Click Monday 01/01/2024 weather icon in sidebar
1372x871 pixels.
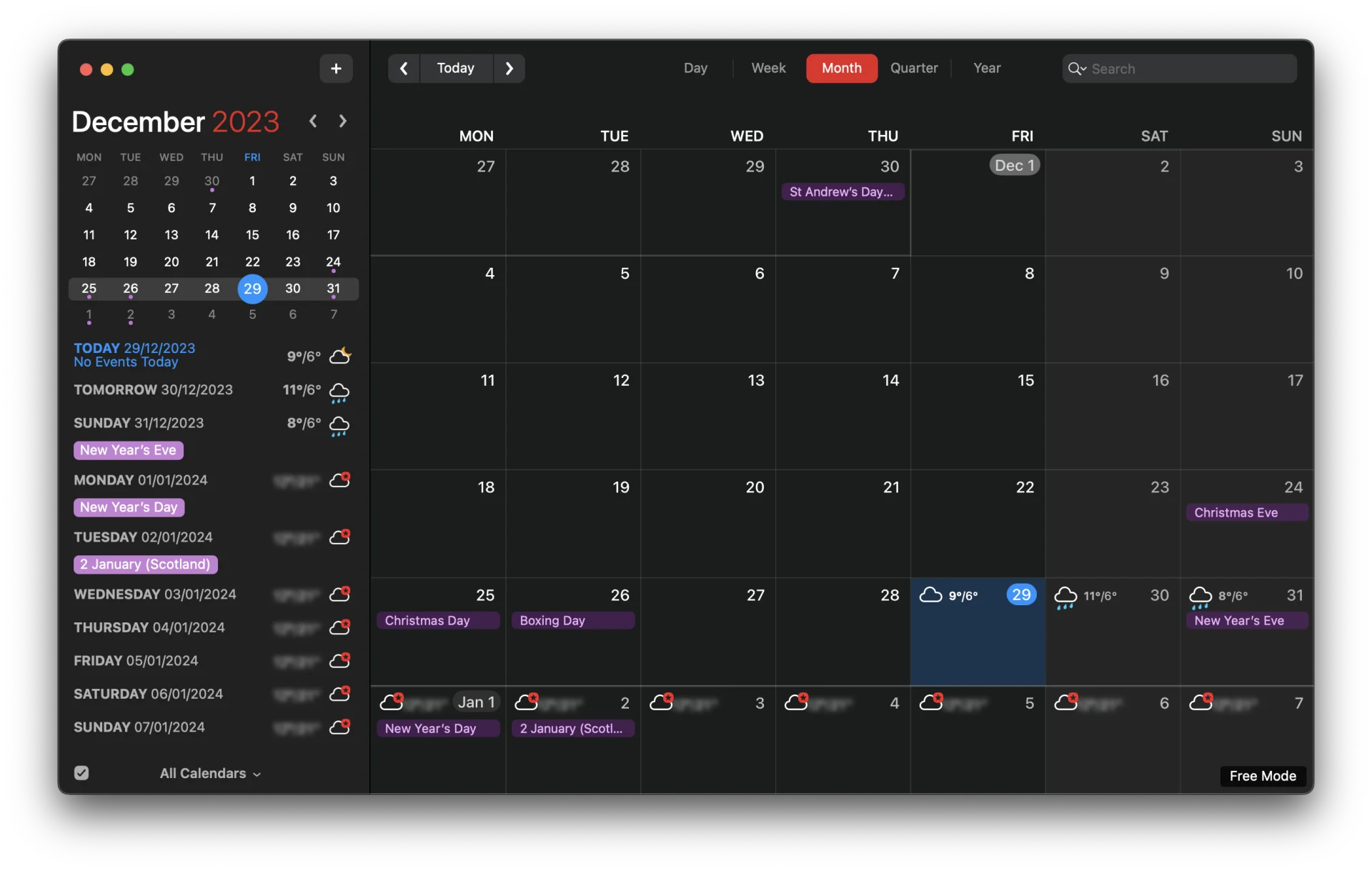click(340, 480)
